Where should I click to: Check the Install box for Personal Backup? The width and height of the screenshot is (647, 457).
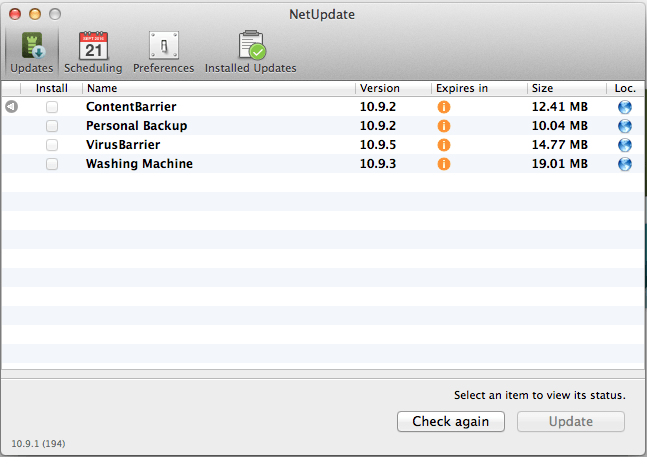[52, 126]
